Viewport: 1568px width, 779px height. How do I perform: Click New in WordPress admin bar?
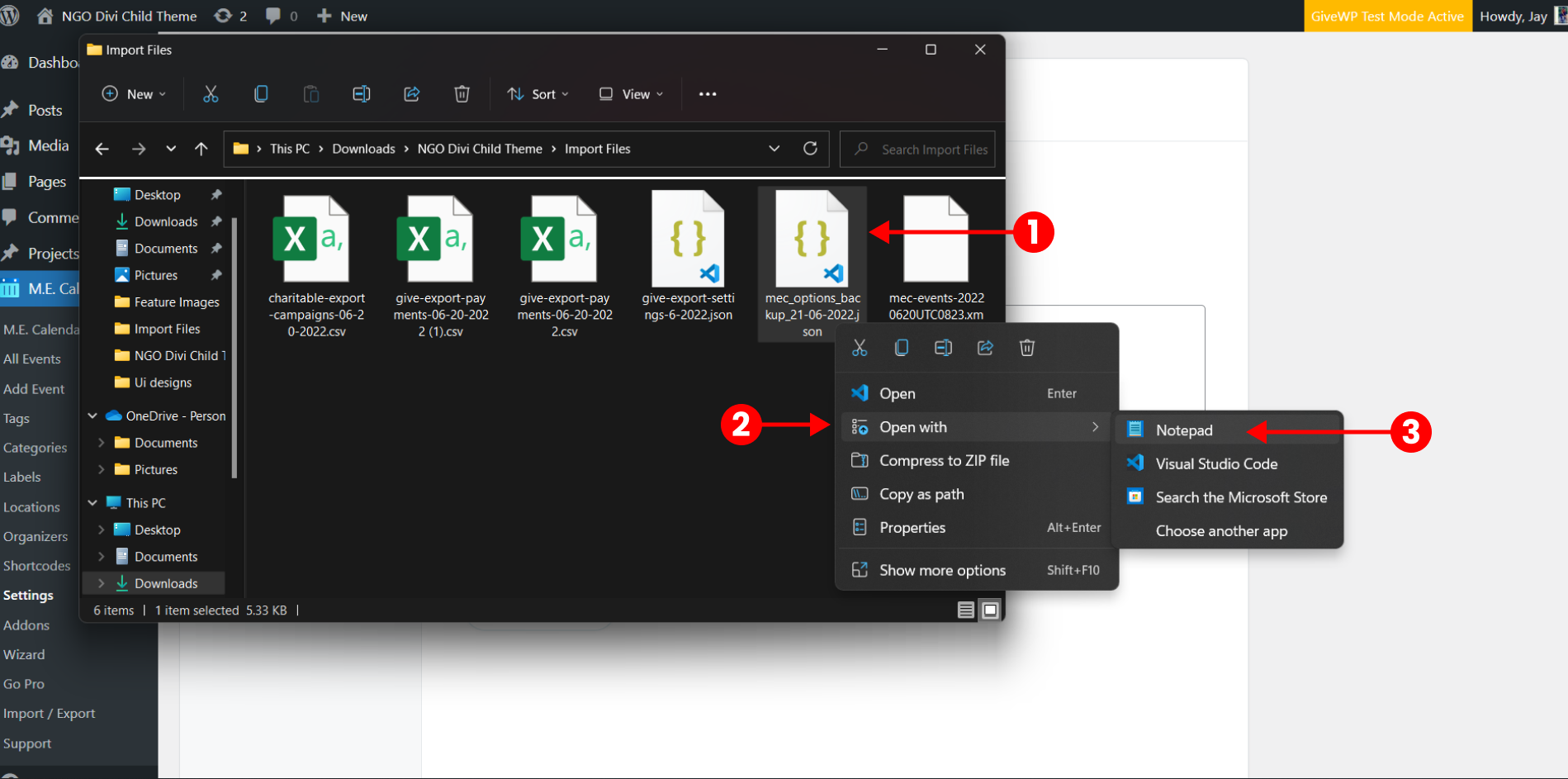343,16
